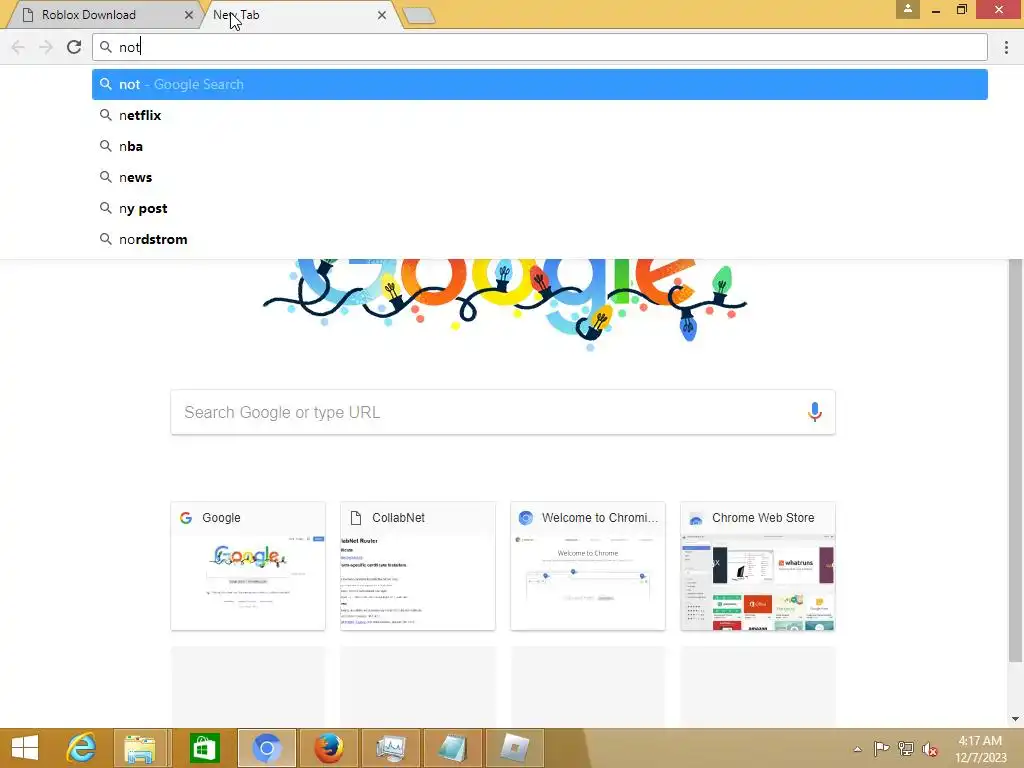Viewport: 1024px width, 768px height.
Task: Open File Explorer from the taskbar
Action: (140, 748)
